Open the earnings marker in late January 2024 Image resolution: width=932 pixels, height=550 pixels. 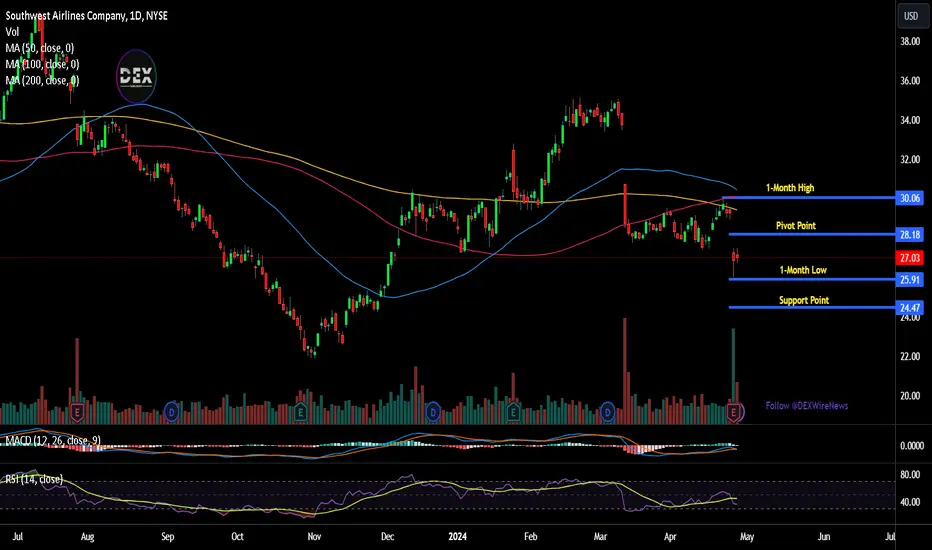click(513, 411)
